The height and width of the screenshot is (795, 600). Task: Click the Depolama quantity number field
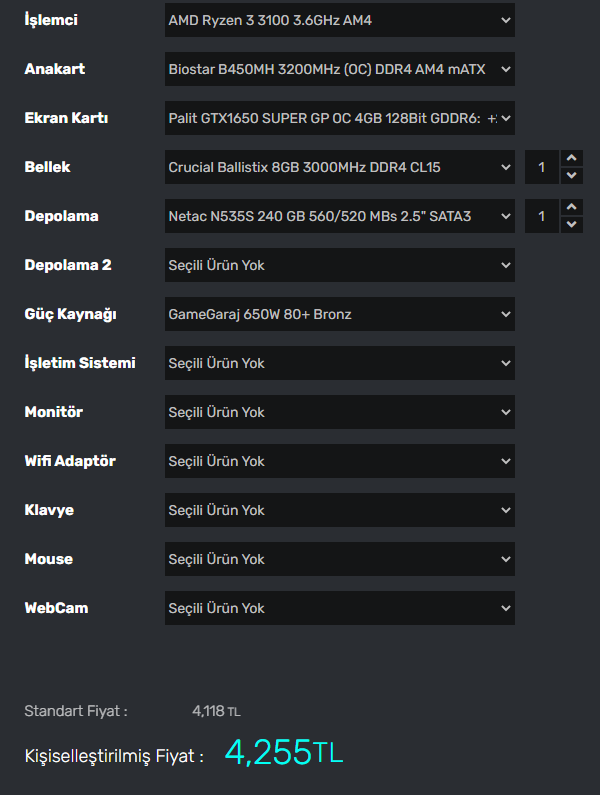click(x=542, y=216)
